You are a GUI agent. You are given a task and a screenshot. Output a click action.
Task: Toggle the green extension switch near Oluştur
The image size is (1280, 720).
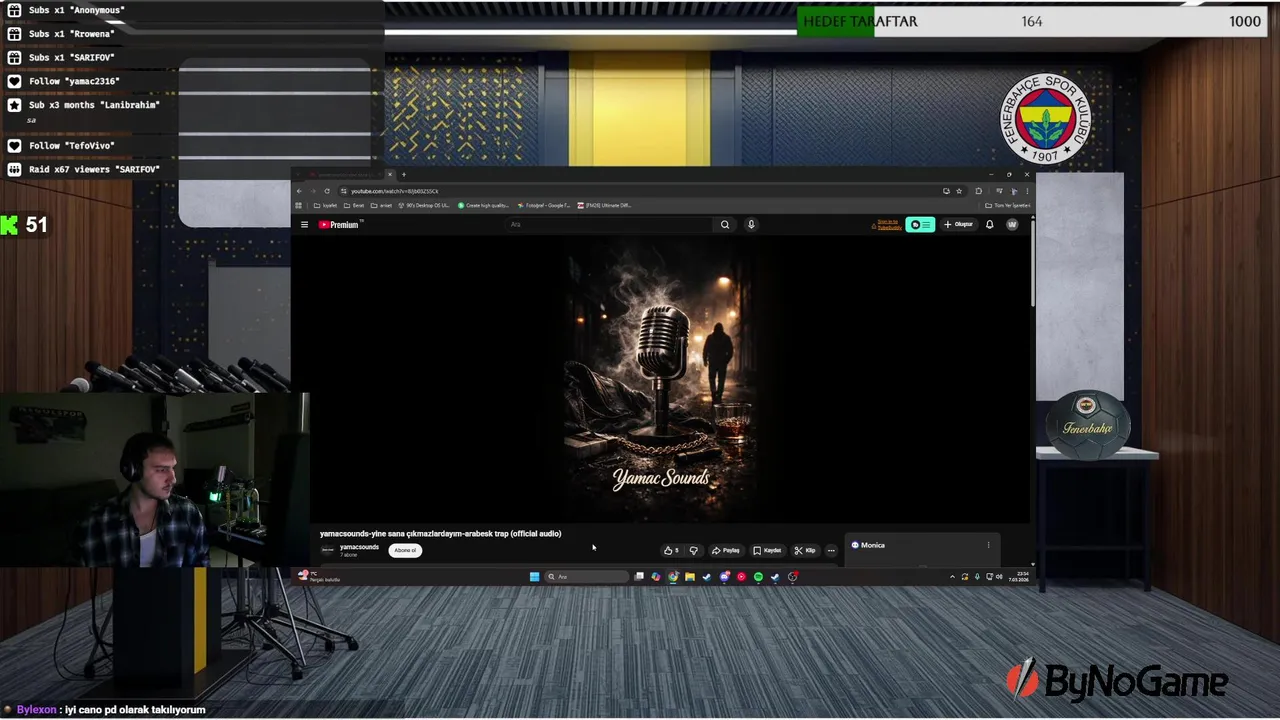920,224
